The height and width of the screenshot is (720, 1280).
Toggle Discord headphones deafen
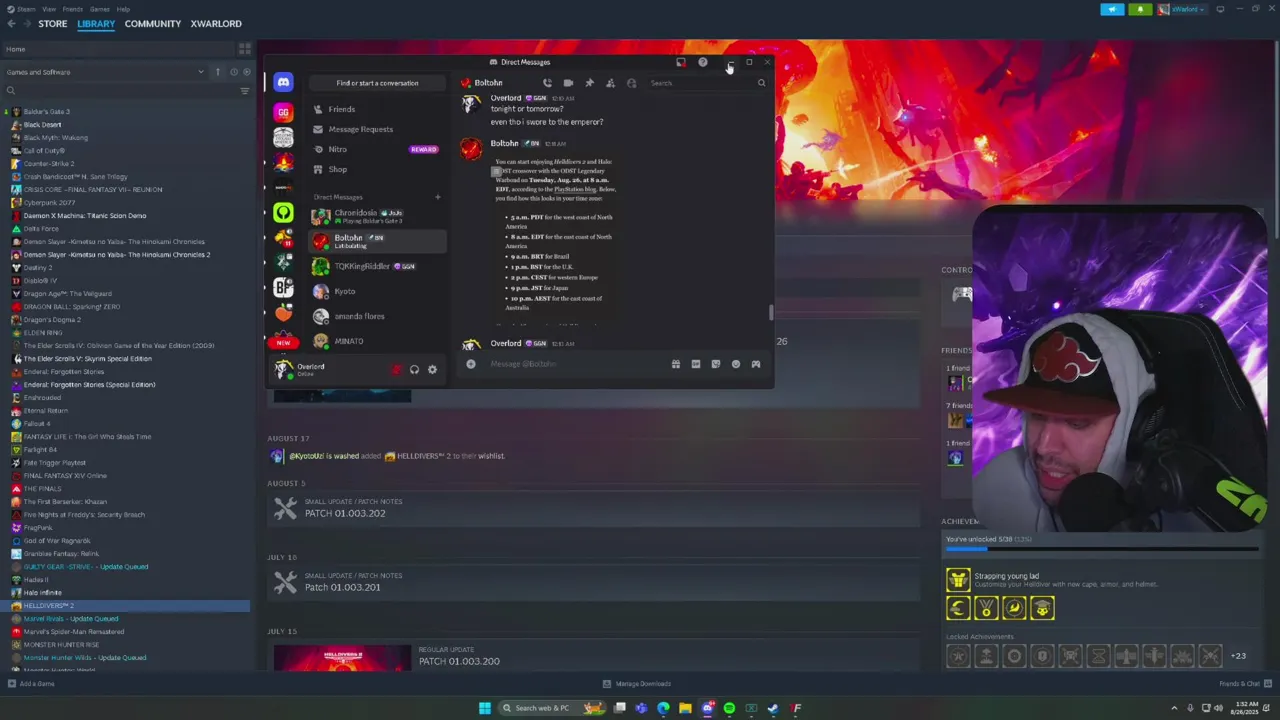pos(414,369)
